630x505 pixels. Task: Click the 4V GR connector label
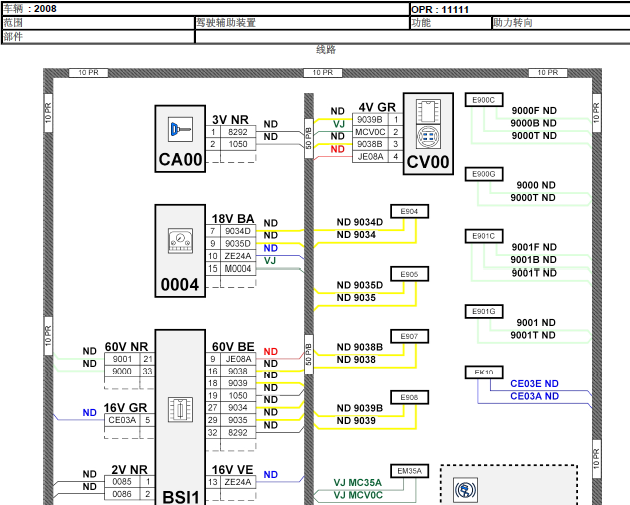click(377, 107)
